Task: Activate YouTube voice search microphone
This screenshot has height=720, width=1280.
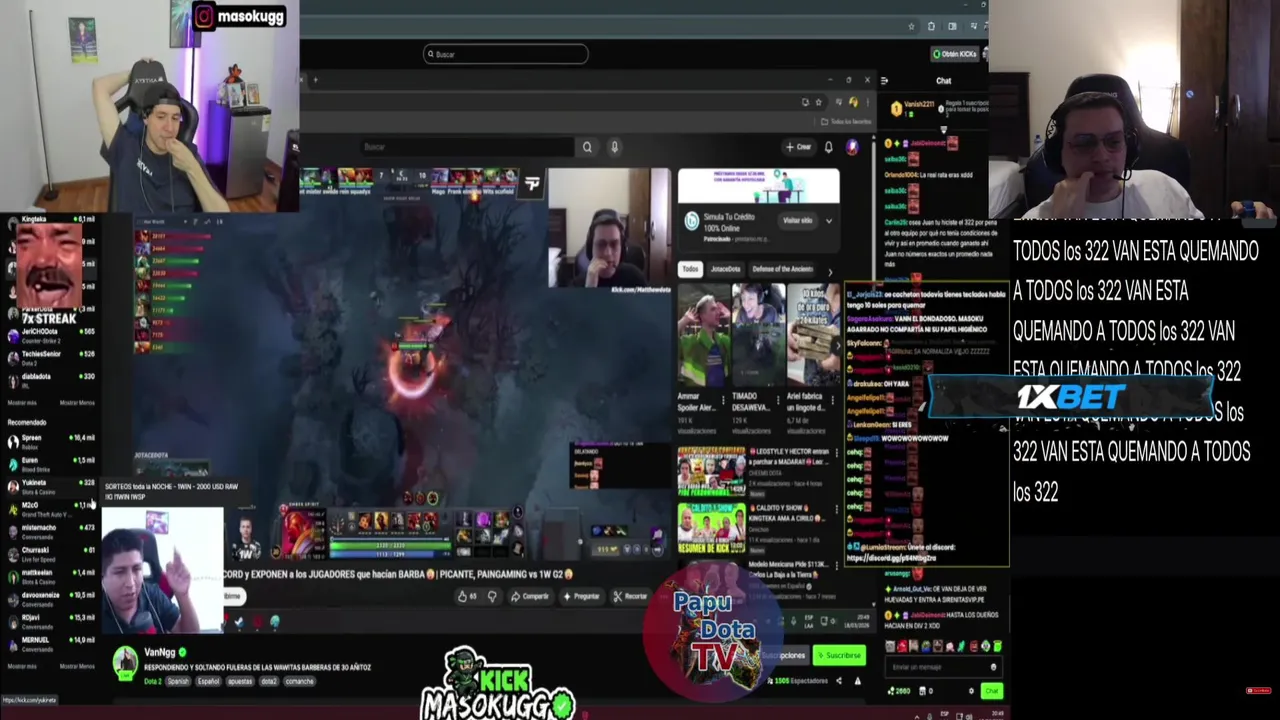Action: (614, 147)
